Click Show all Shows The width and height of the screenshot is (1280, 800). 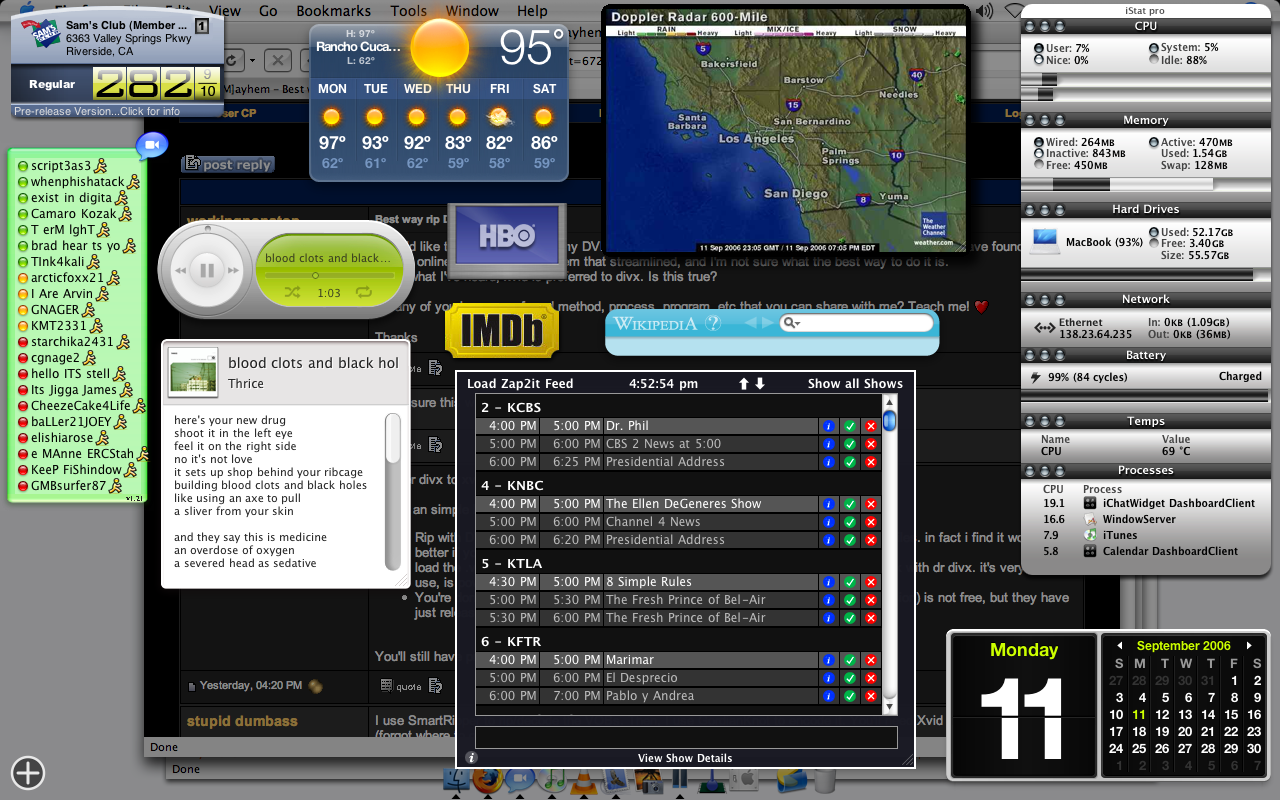coord(855,384)
